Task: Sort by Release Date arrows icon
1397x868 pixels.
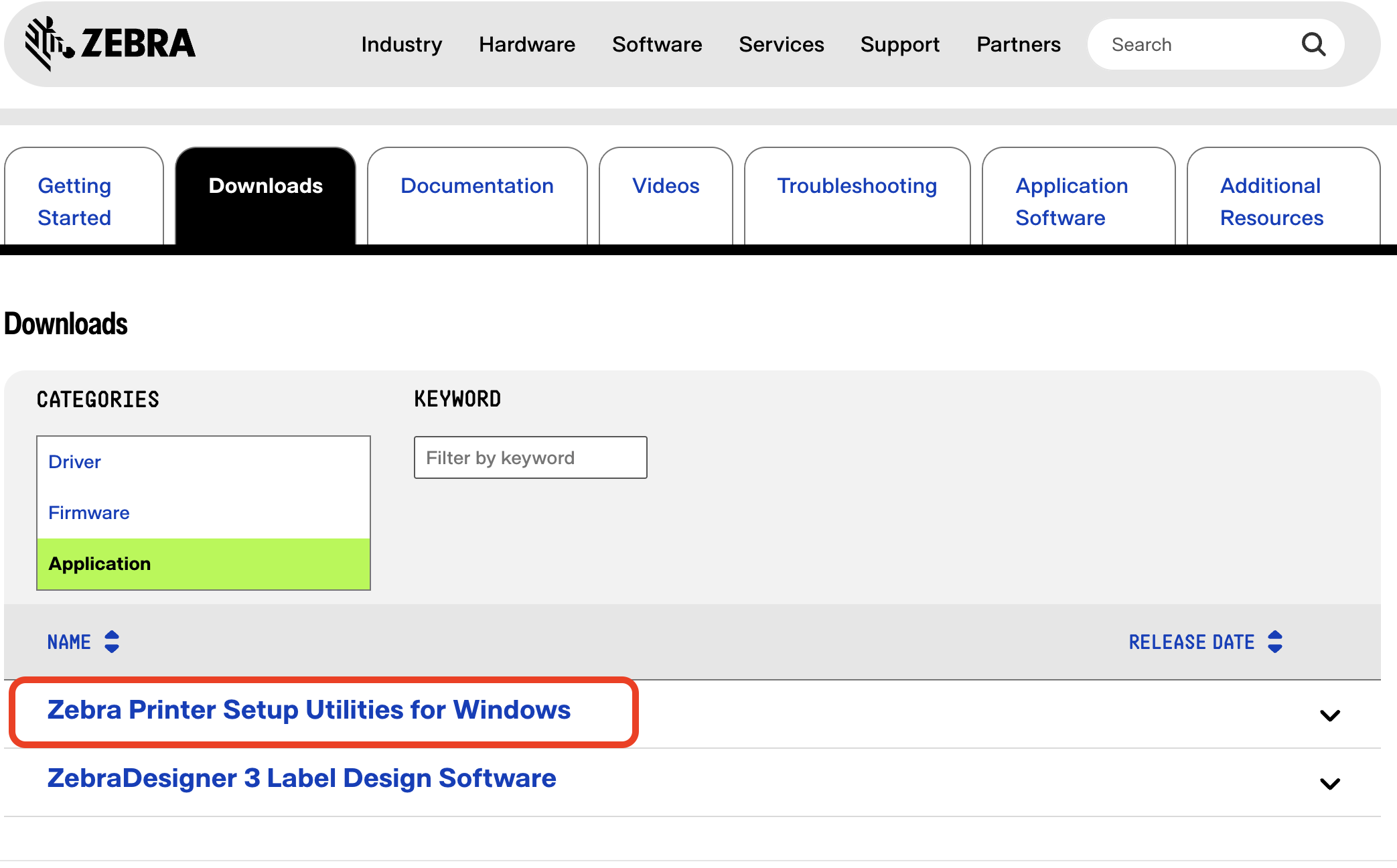Action: (1275, 642)
